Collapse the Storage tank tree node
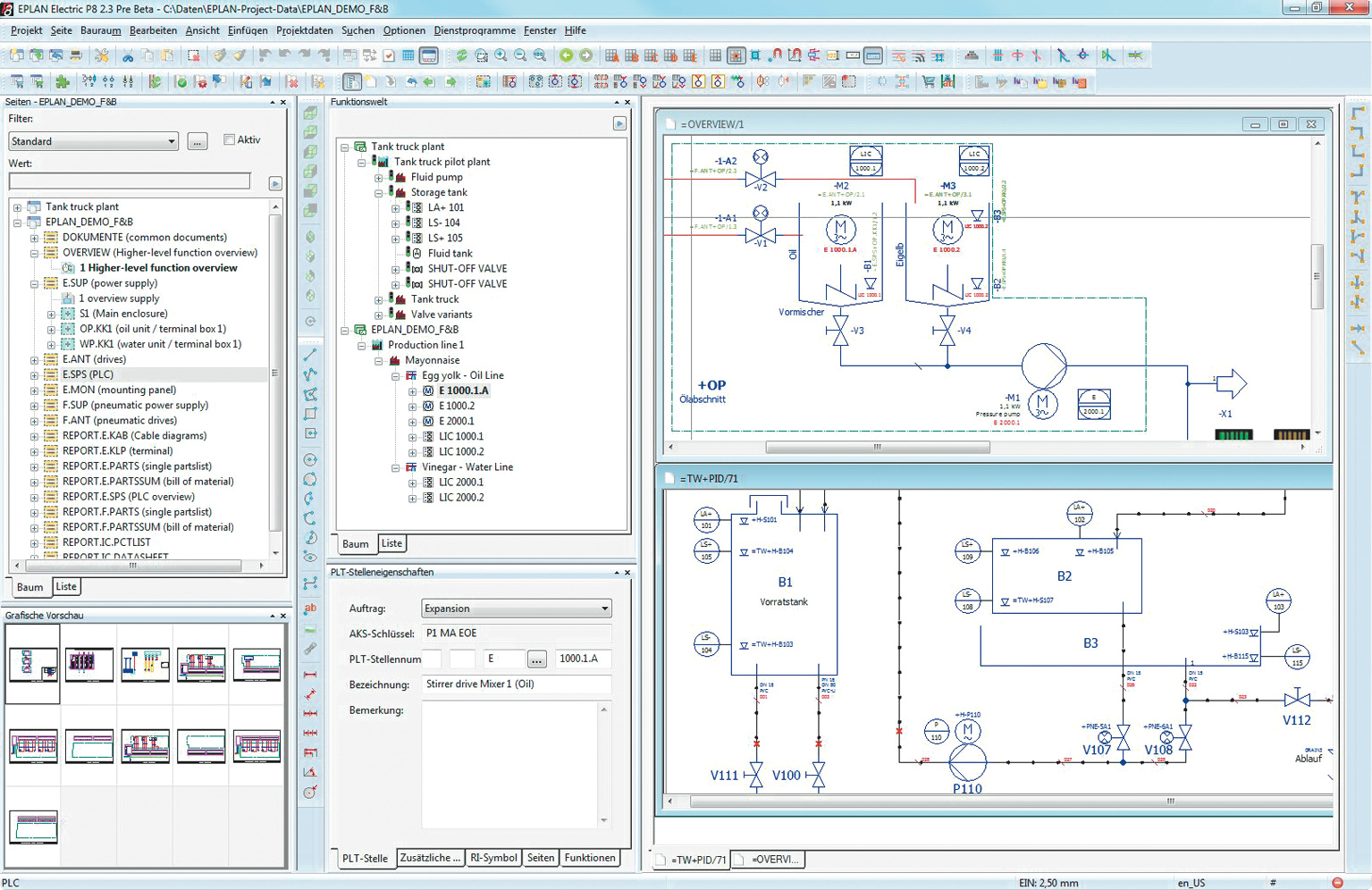Screen dimensions: 1372x890 [x=379, y=193]
